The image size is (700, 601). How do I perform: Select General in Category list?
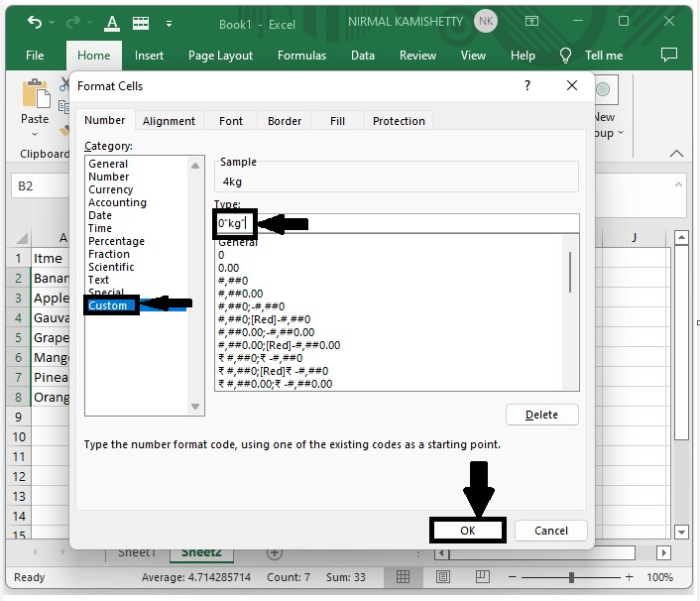point(108,164)
